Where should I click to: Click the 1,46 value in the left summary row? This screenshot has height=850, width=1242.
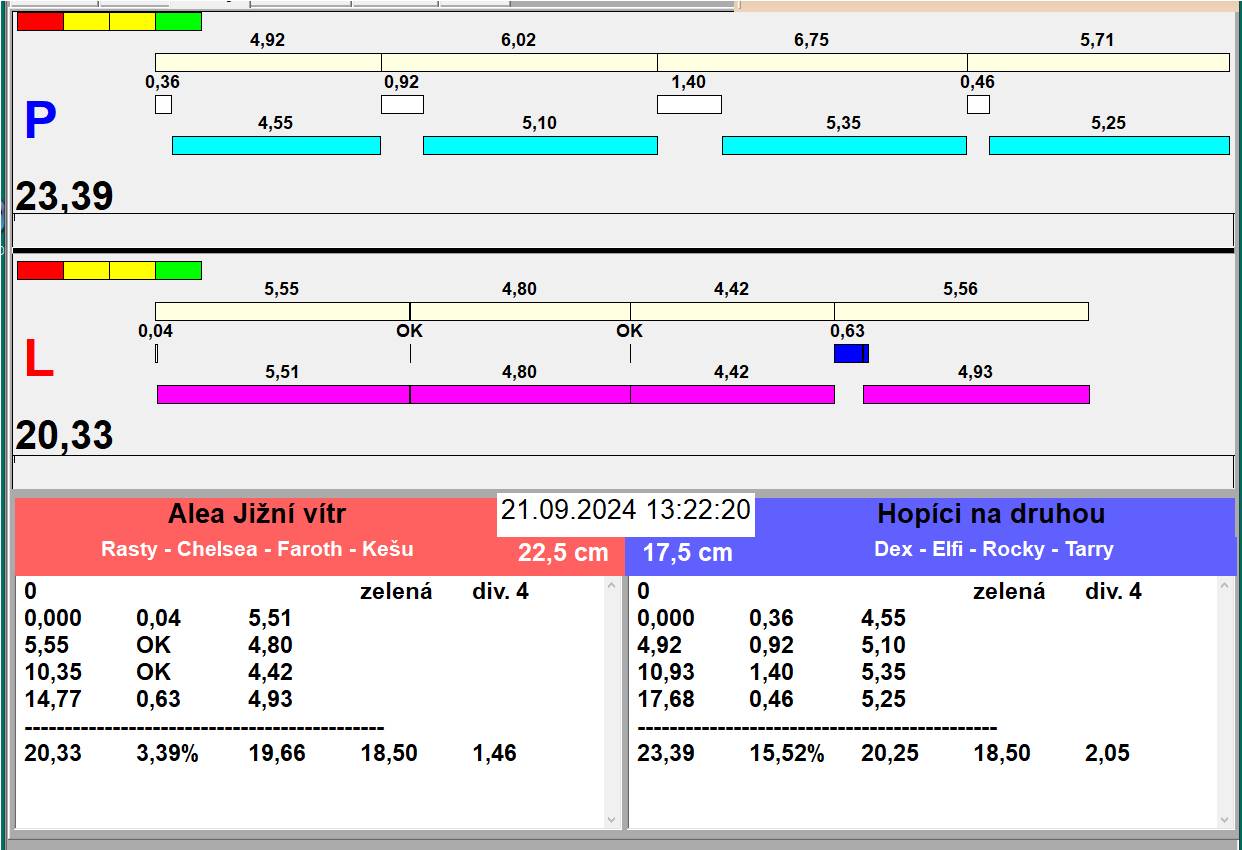click(495, 753)
